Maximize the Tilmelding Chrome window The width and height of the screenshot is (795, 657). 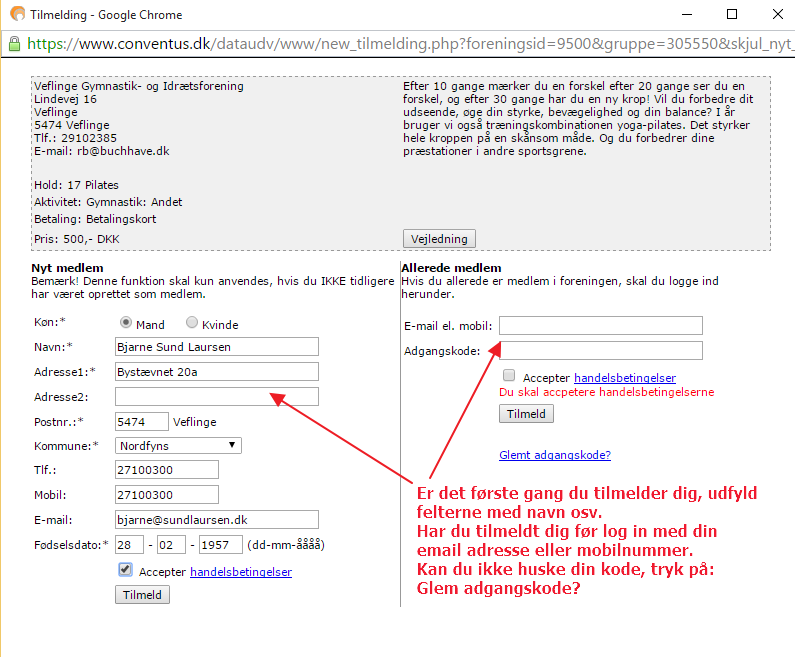(x=732, y=14)
